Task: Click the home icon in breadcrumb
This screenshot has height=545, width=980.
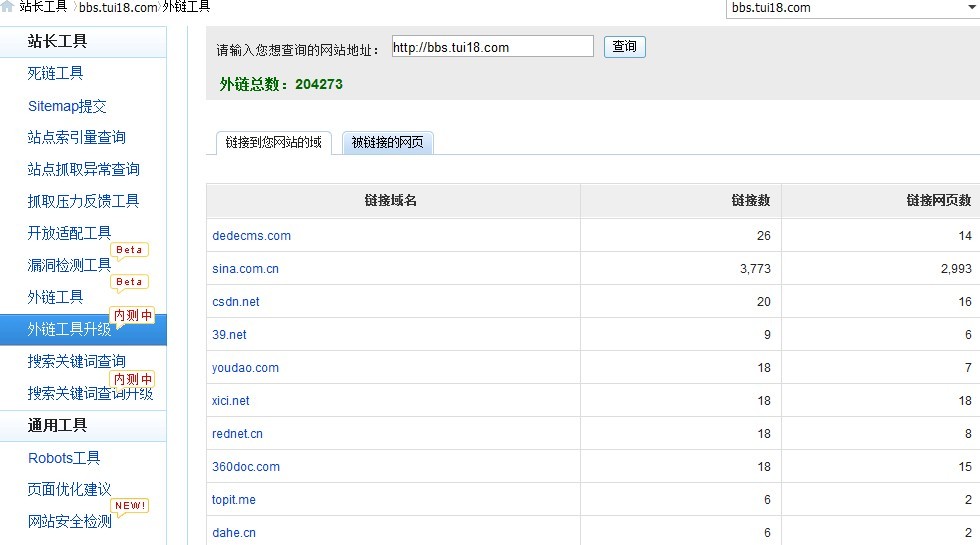Action: click(x=7, y=7)
